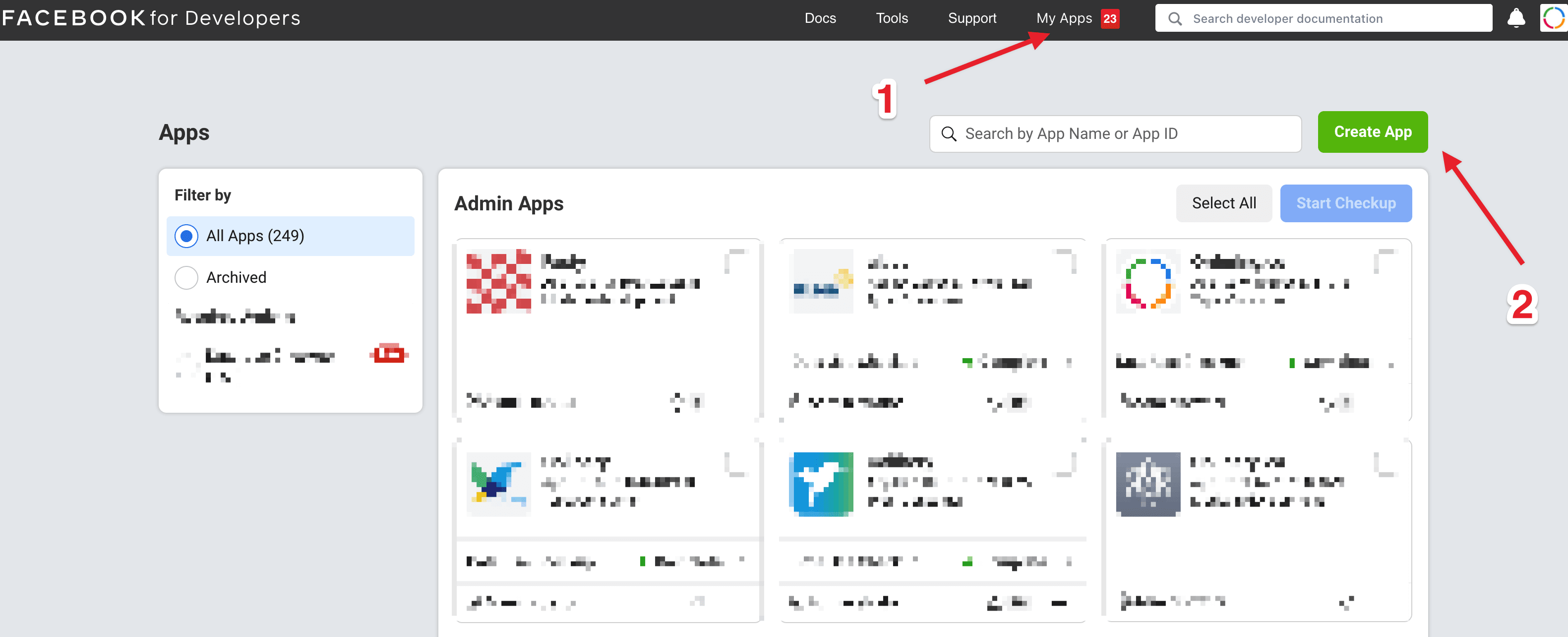Click the 'Admin Apps' heading text
This screenshot has height=637, width=1568.
tap(508, 203)
